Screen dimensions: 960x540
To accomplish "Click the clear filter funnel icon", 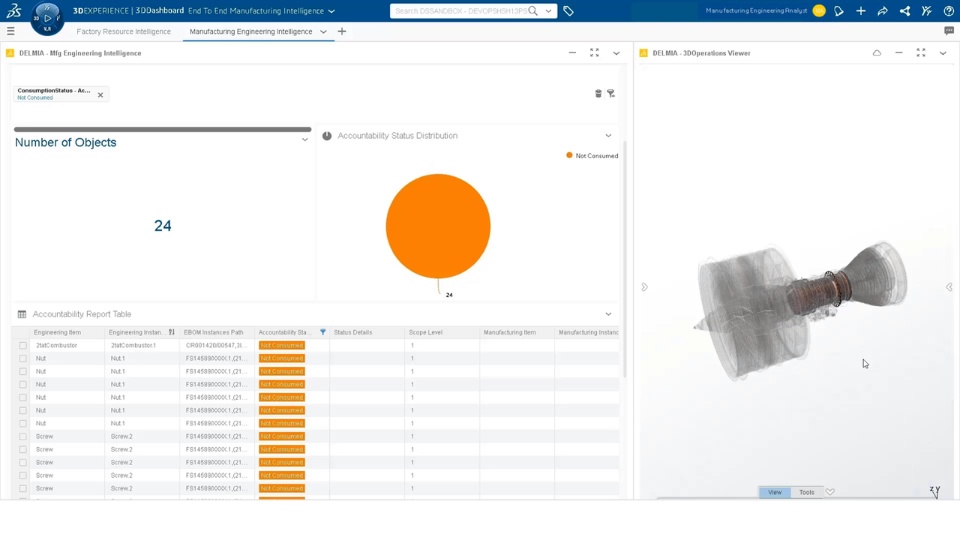I will point(611,94).
